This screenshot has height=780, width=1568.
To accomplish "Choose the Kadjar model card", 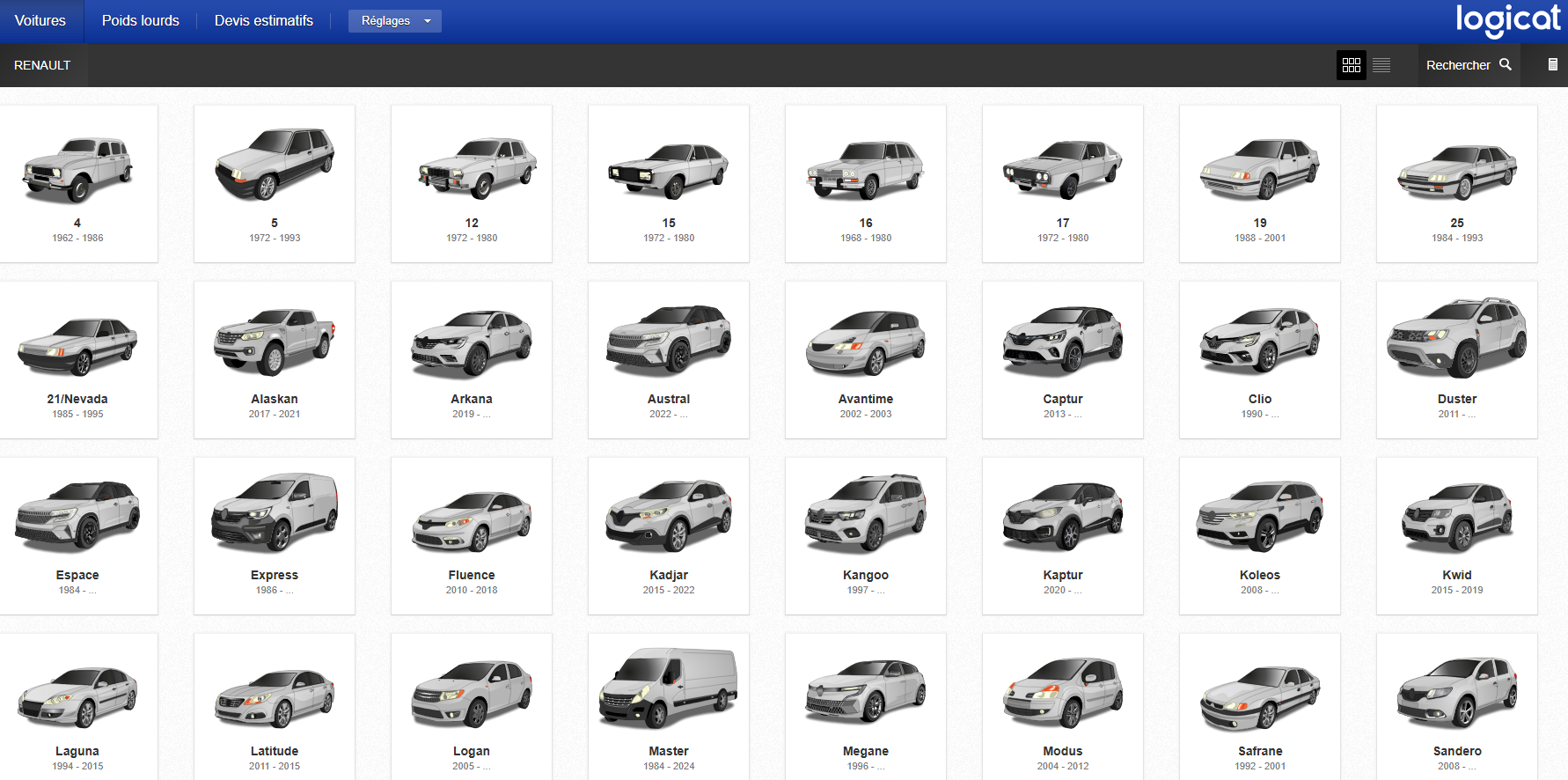I will click(x=669, y=536).
